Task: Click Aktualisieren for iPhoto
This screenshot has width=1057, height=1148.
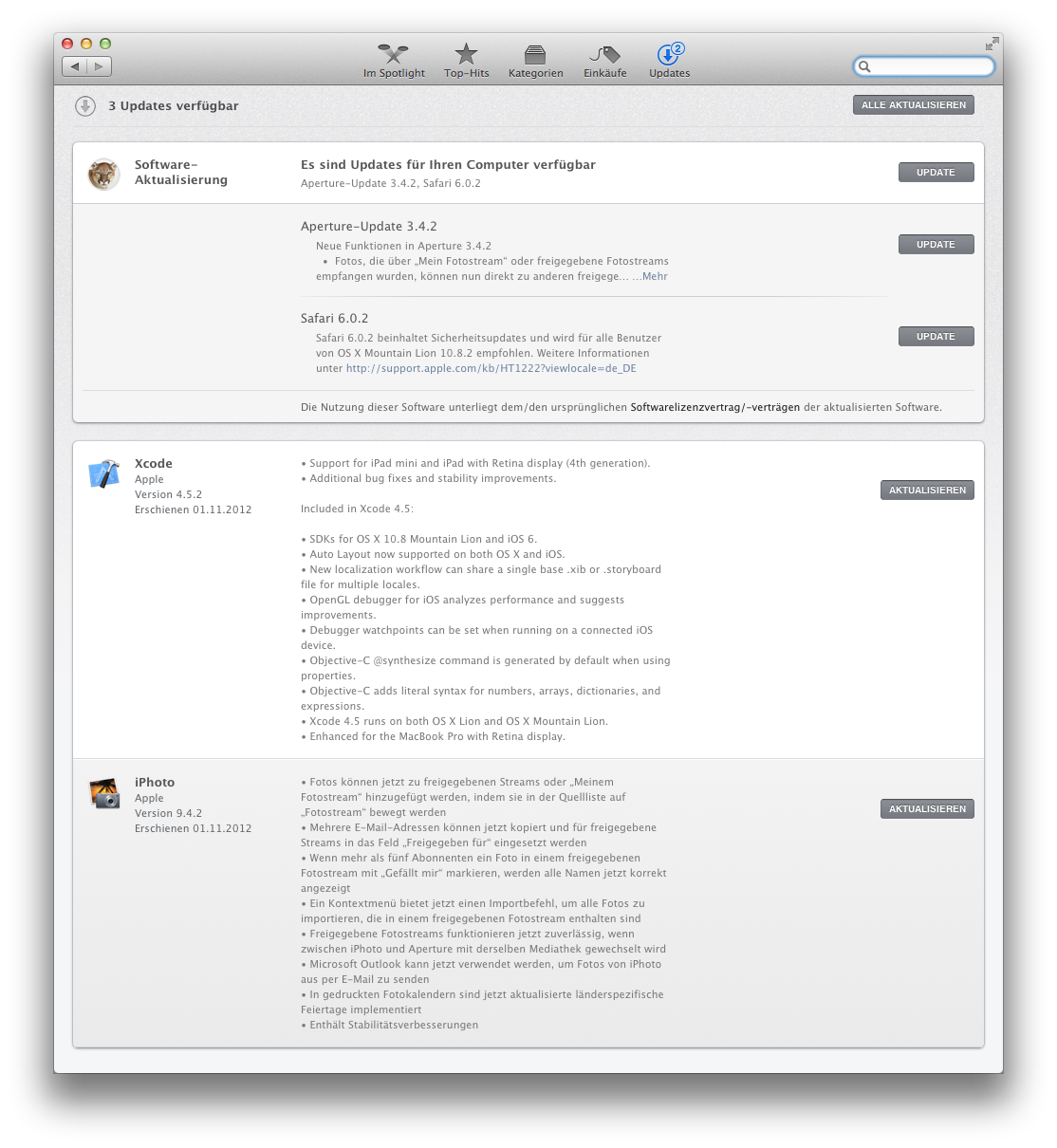Action: (927, 809)
